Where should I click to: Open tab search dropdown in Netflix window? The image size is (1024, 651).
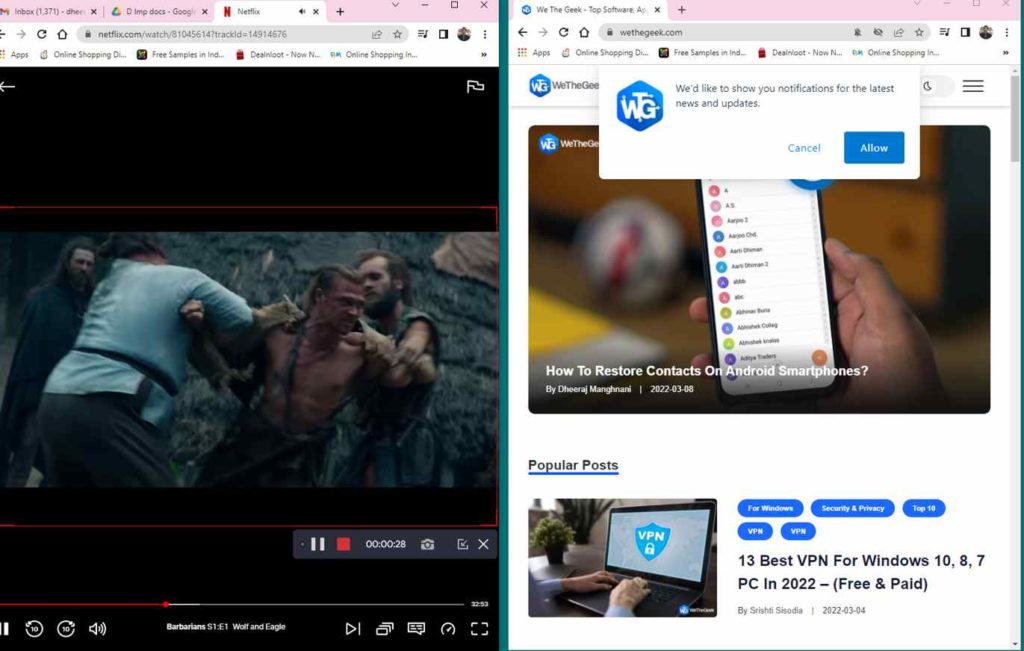394,5
